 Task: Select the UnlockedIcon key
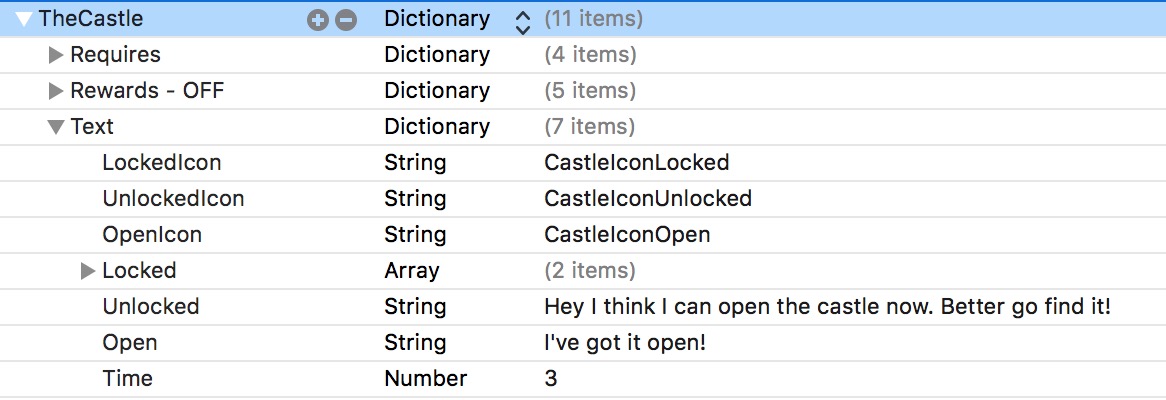tap(173, 199)
